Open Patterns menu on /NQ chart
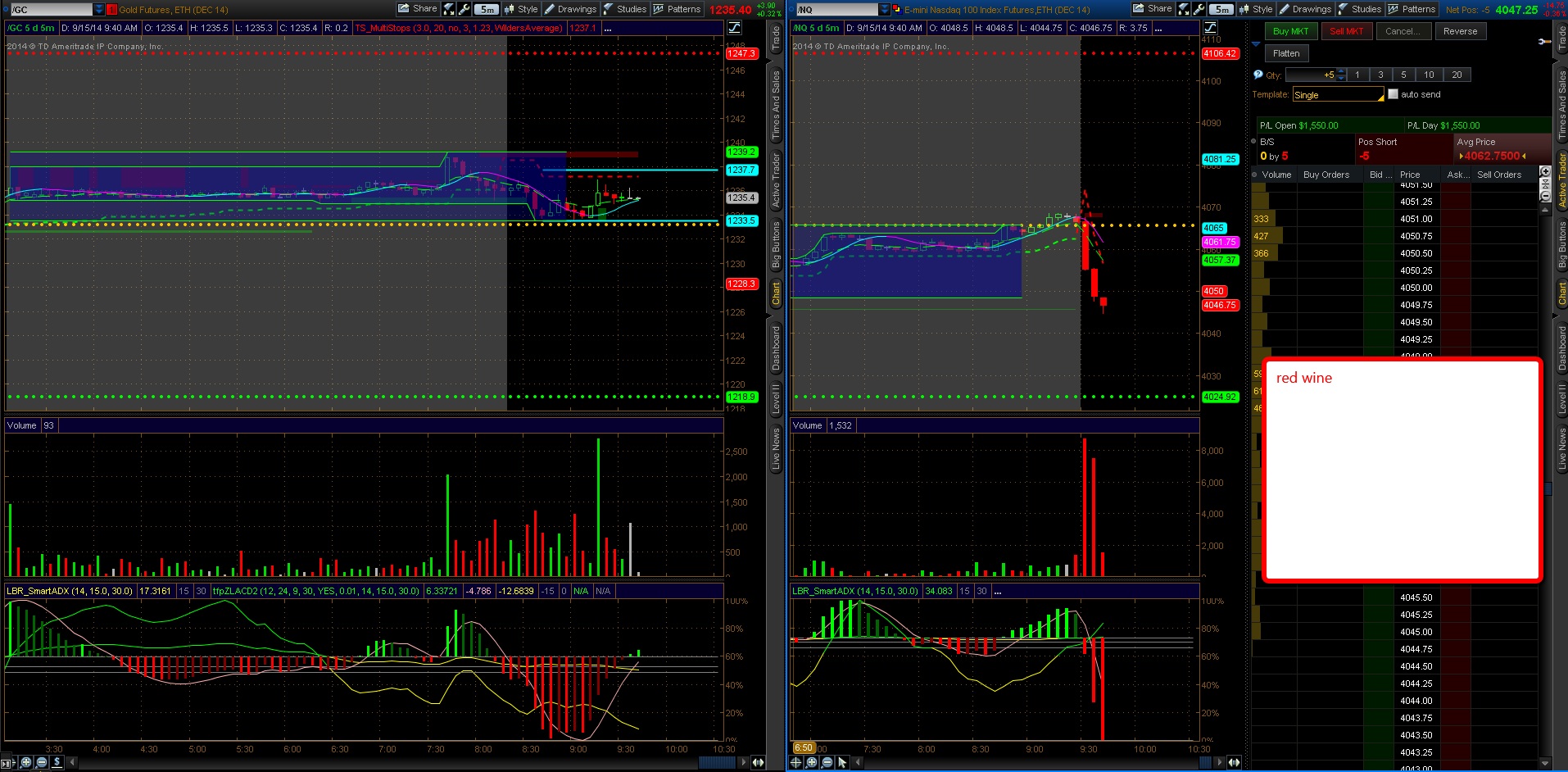Image resolution: width=1568 pixels, height=772 pixels. pyautogui.click(x=1412, y=9)
